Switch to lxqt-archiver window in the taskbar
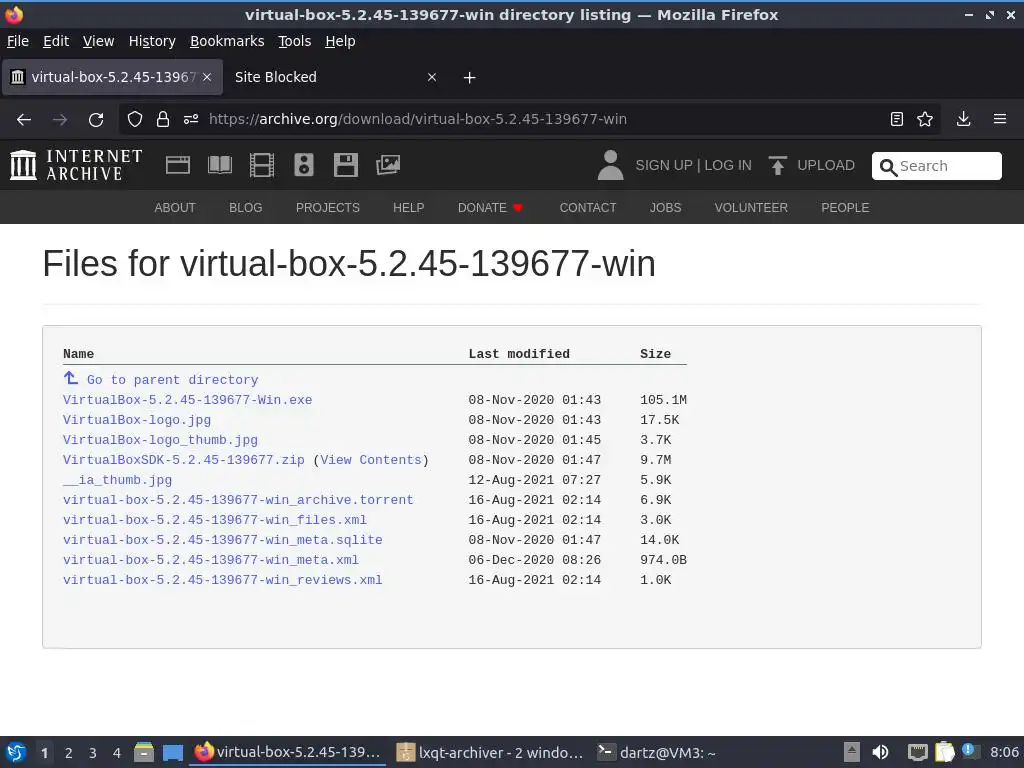The image size is (1024, 768). (490, 752)
